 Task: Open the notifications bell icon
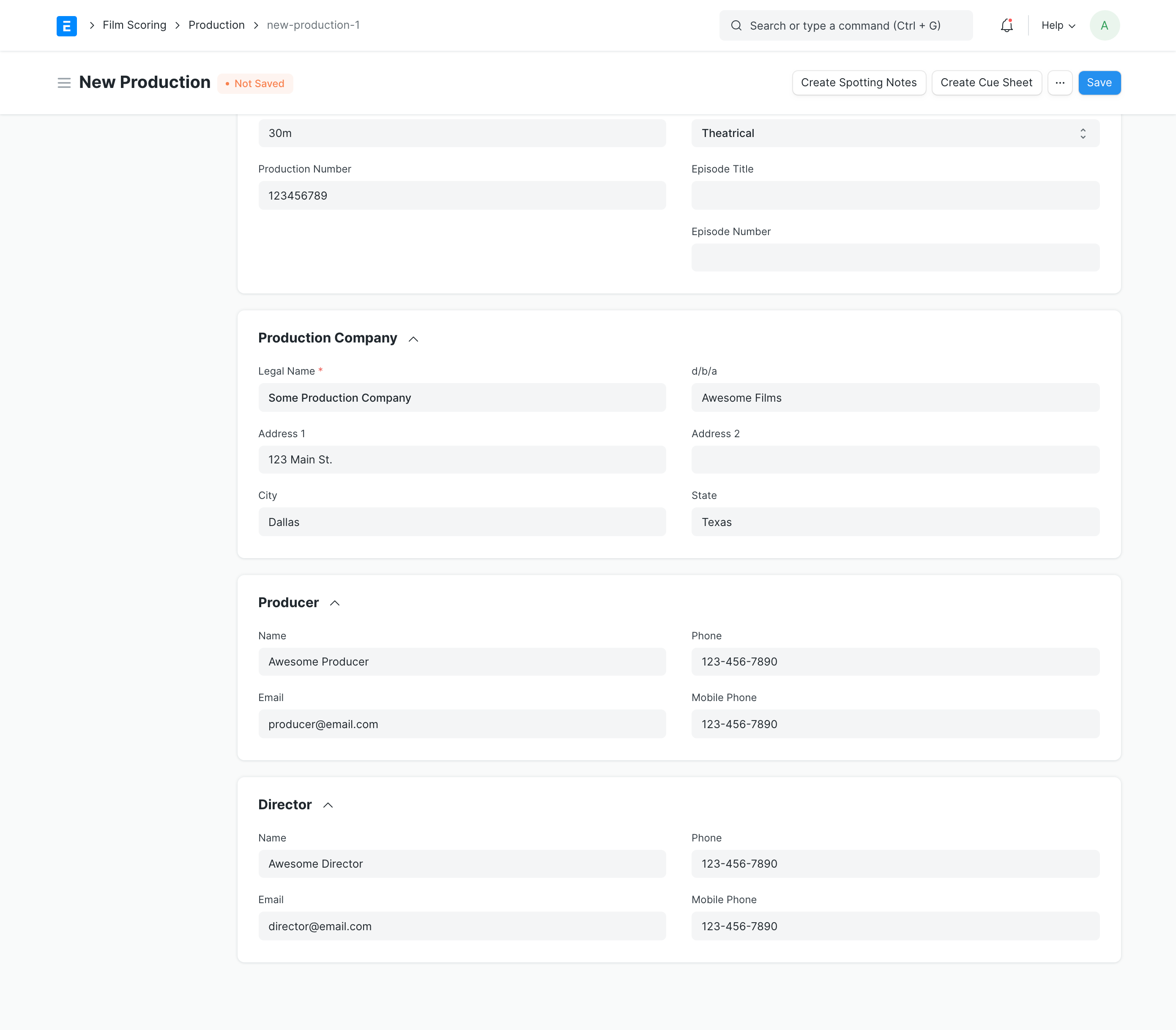pos(1006,26)
